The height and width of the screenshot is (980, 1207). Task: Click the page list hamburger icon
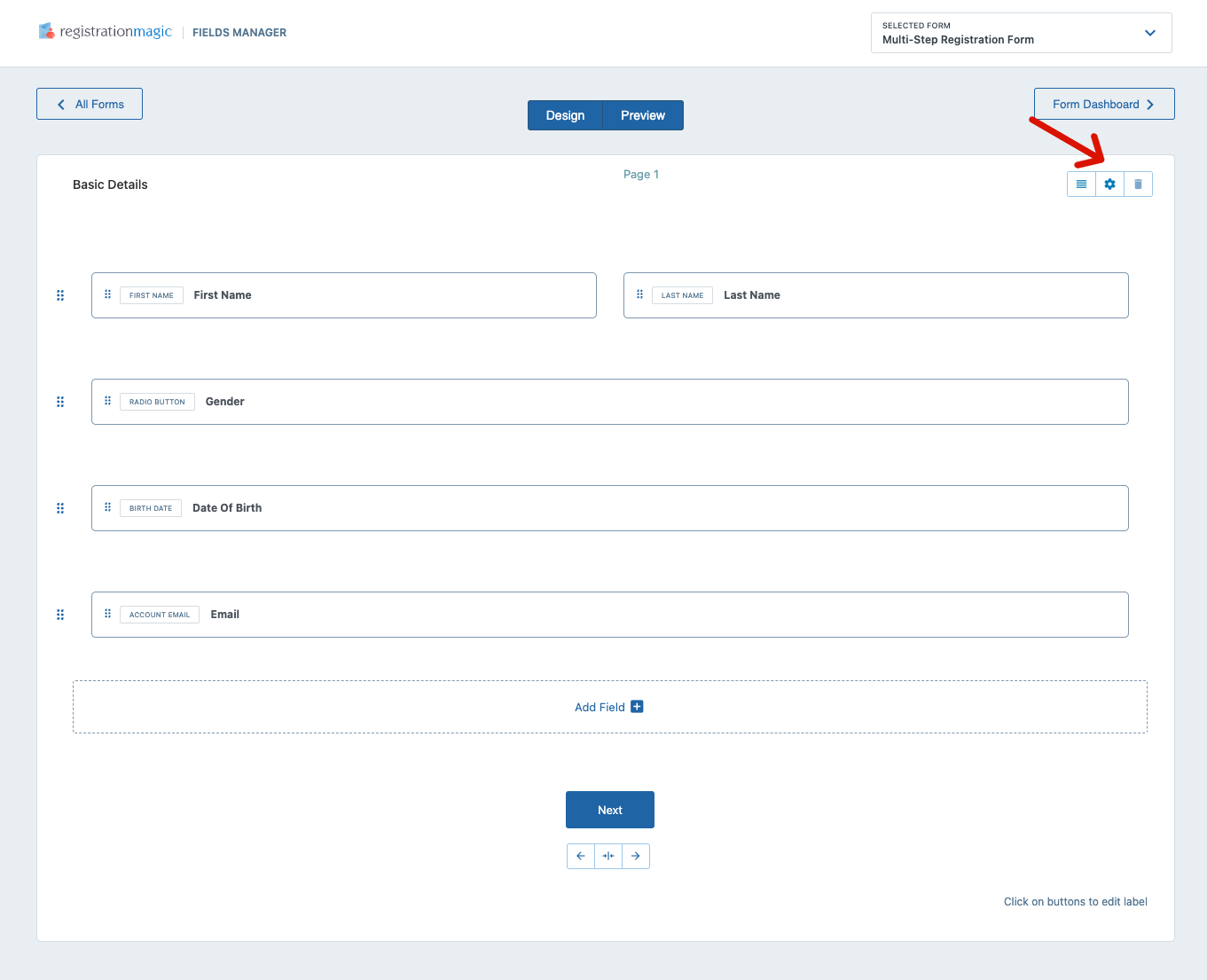(x=1081, y=184)
